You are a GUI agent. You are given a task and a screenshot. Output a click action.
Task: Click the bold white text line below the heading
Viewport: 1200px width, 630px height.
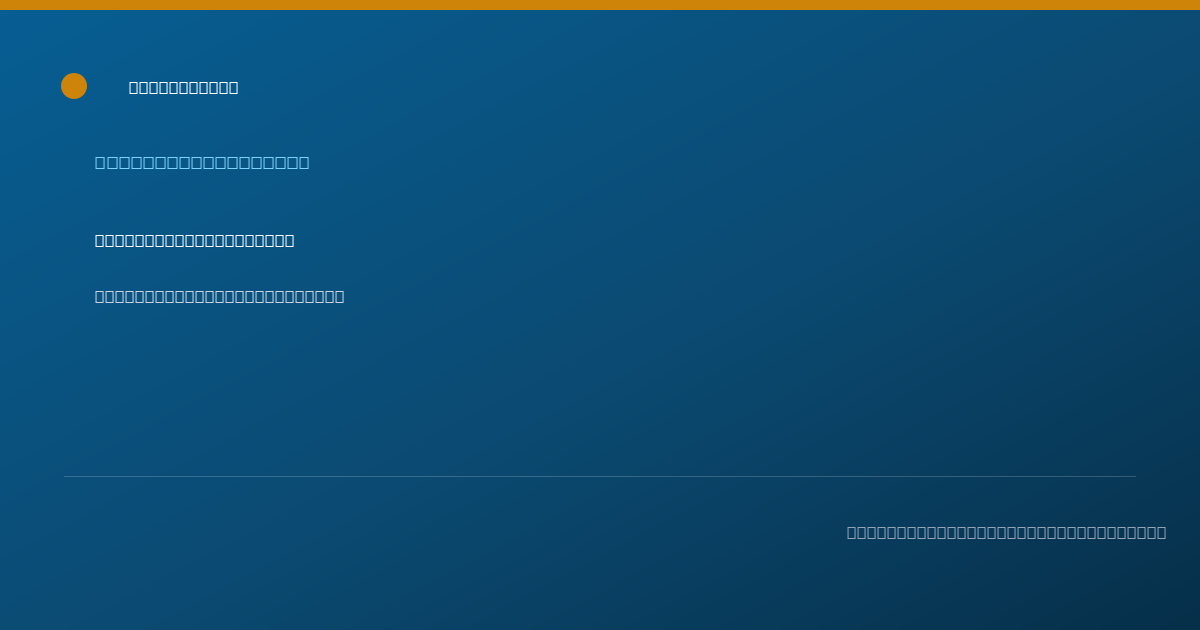[195, 240]
